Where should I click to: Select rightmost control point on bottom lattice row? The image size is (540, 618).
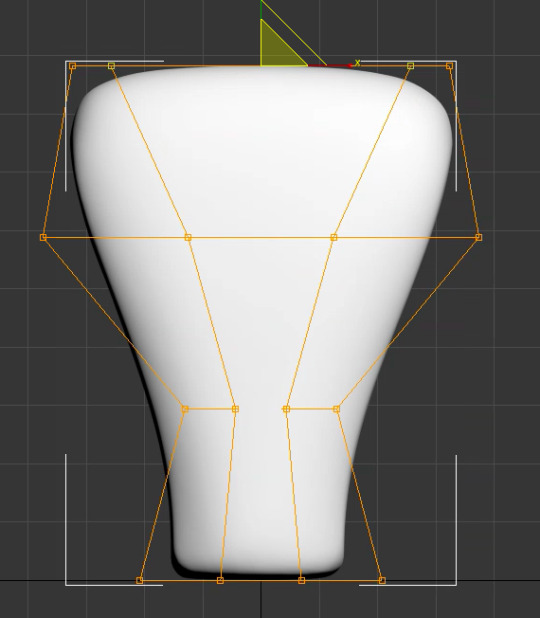tap(382, 580)
